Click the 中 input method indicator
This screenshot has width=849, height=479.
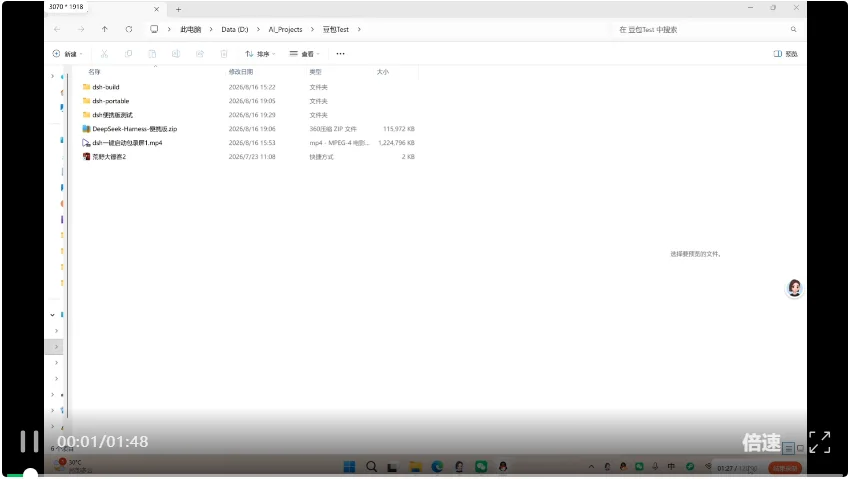coord(671,467)
